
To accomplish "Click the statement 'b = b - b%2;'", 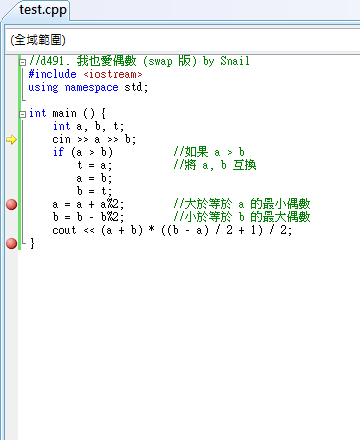I will coord(88,217).
